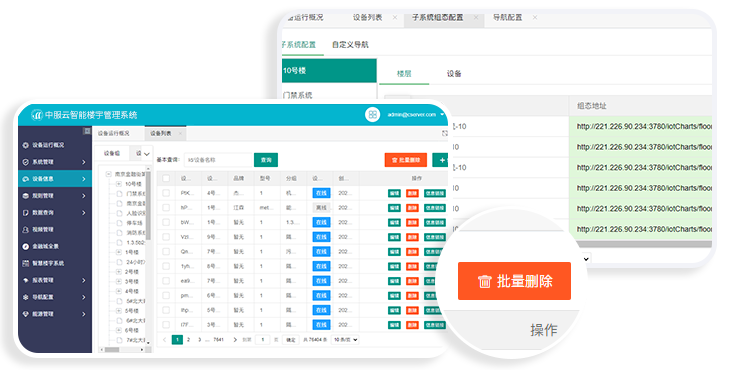Open the admin@cserver.com account dropdown
This screenshot has width=730, height=370.
(x=416, y=114)
